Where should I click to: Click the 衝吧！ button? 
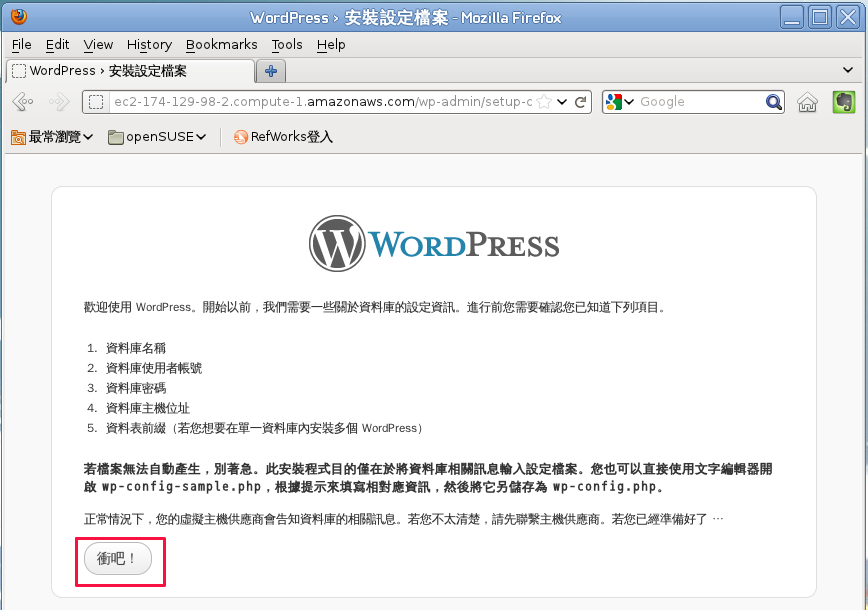(118, 559)
